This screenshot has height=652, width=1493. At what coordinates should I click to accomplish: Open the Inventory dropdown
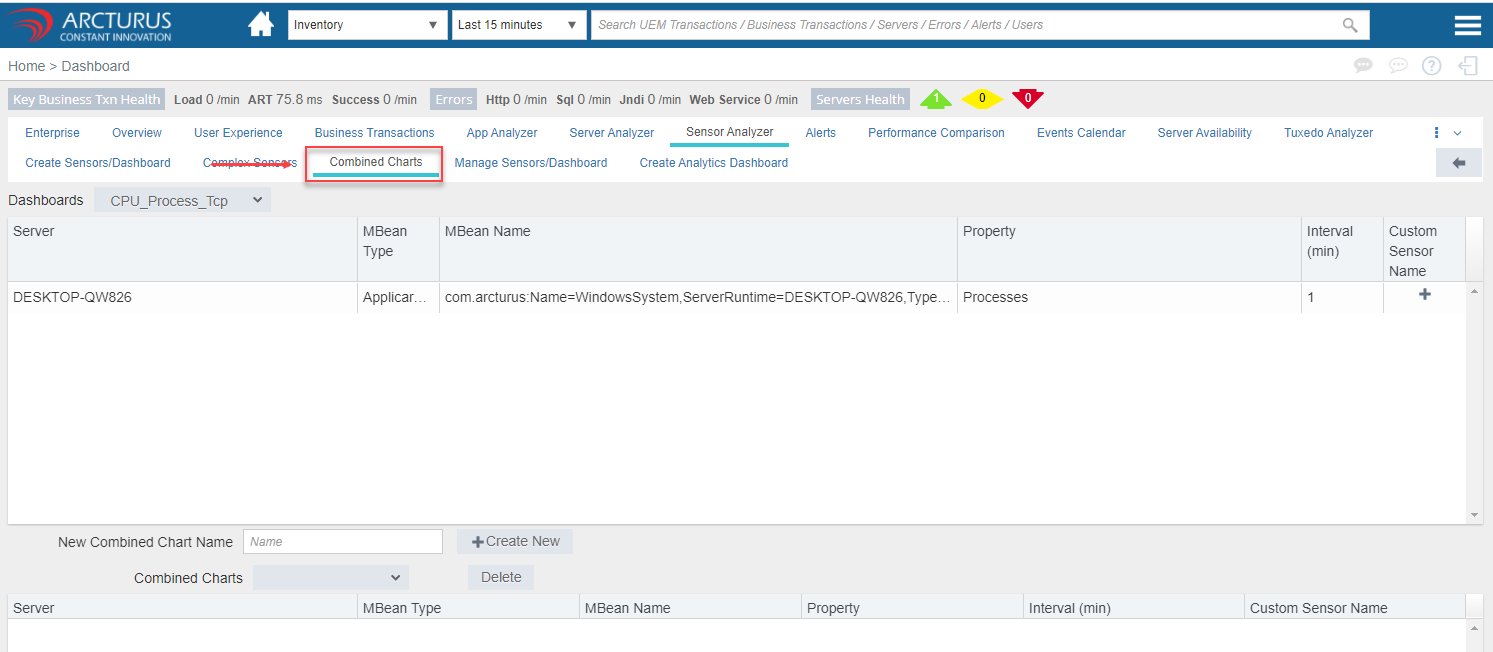[x=367, y=25]
